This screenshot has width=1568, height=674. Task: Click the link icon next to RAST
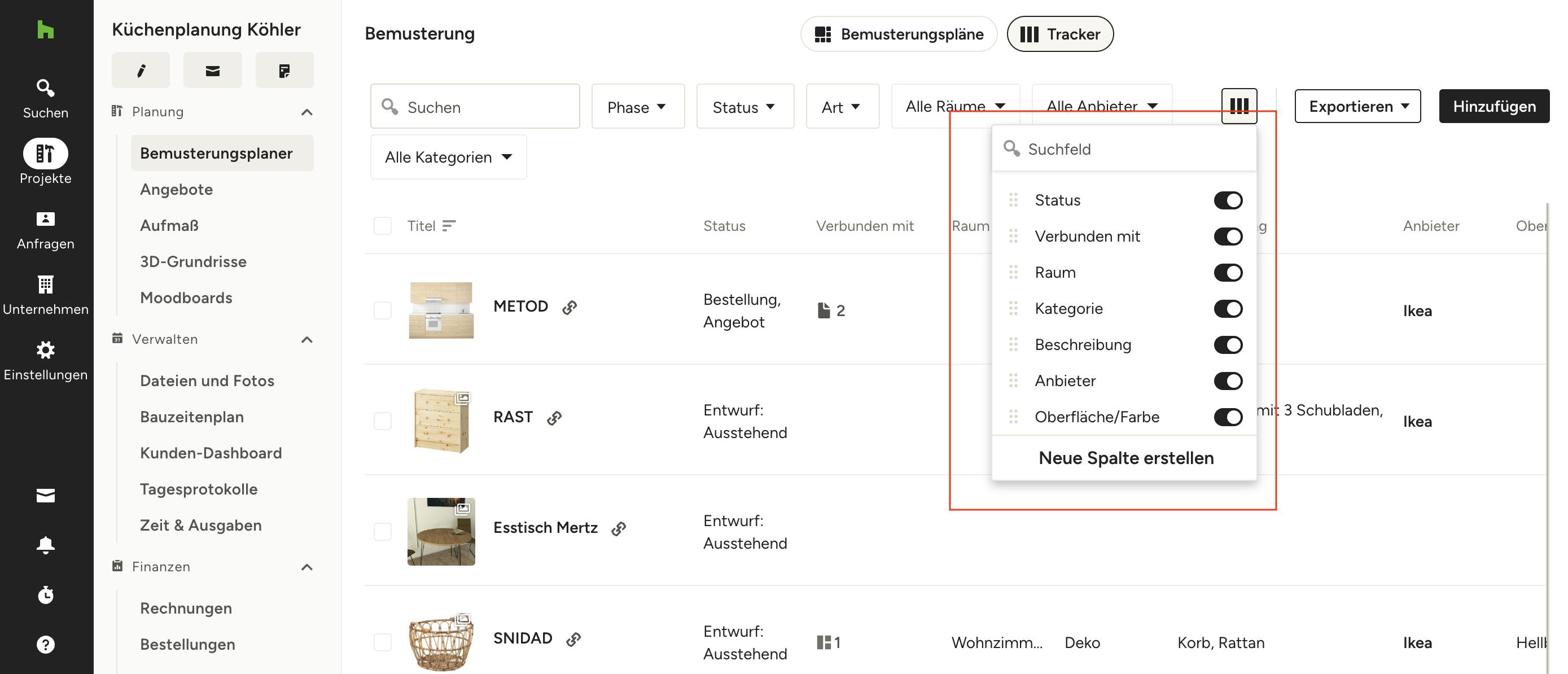point(554,418)
